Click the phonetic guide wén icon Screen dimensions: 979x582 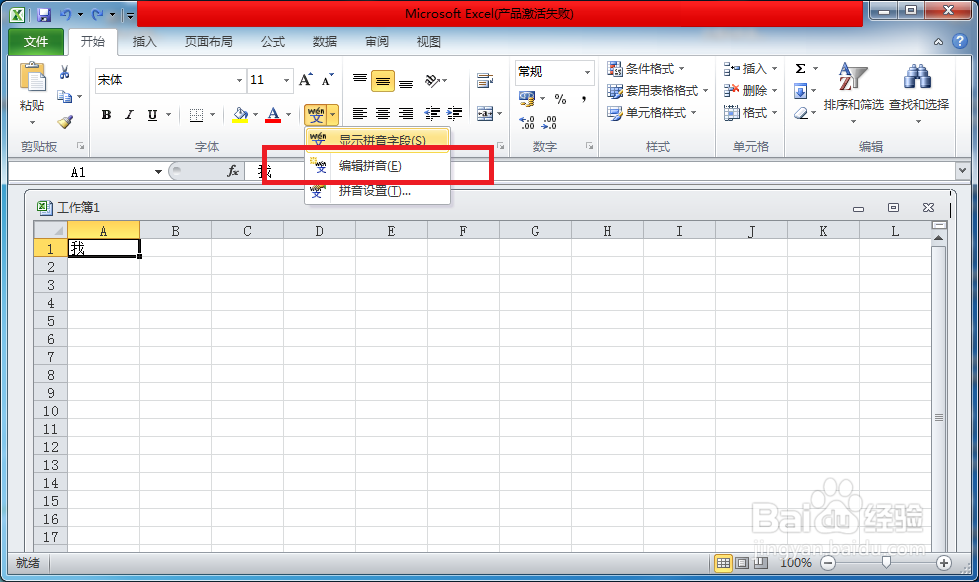(316, 114)
